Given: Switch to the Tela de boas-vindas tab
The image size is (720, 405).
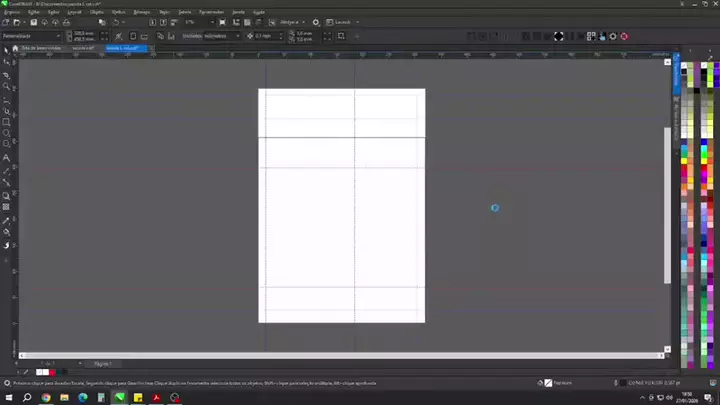Looking at the screenshot, I should point(42,48).
